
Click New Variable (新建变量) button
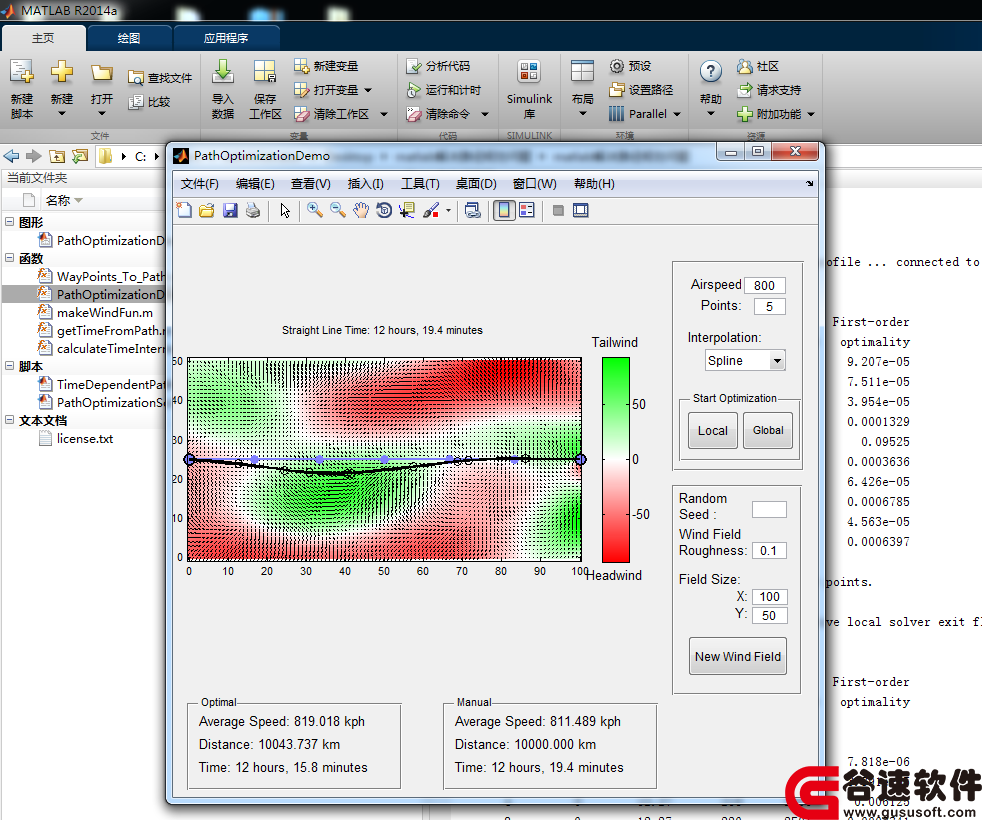click(326, 66)
